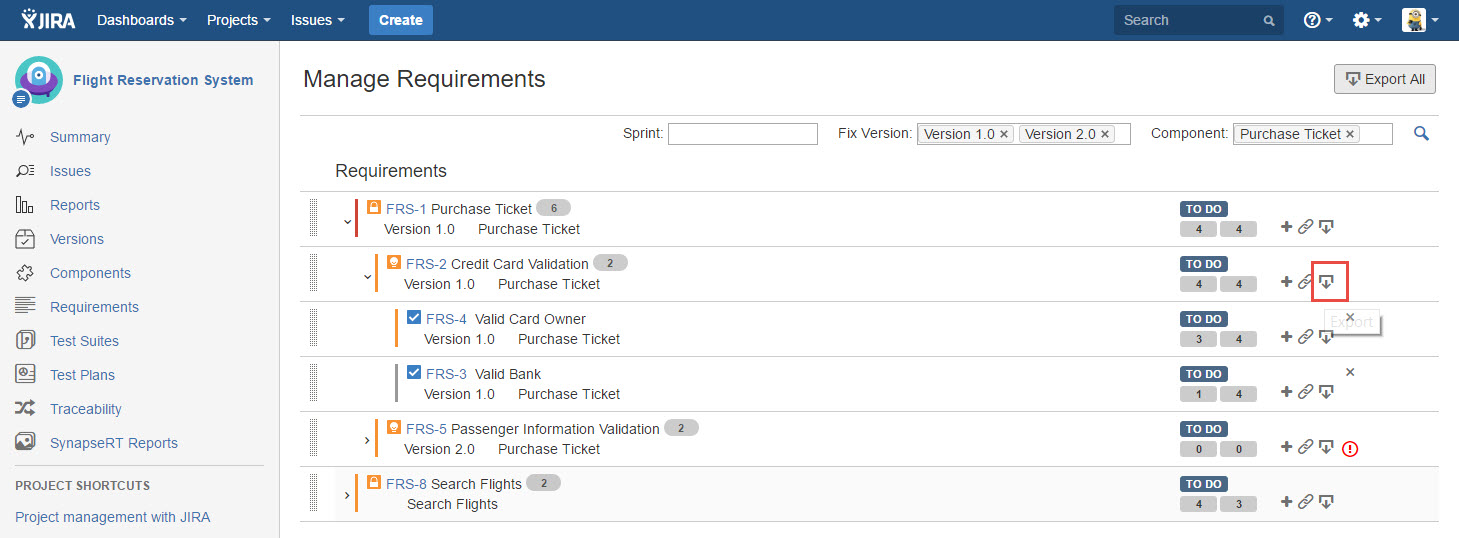Click the magnifier filter search icon
This screenshot has width=1459, height=538.
pos(1421,134)
